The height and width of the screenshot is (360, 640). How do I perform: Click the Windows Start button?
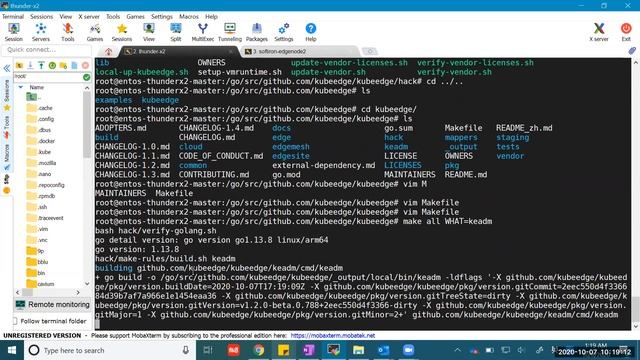pos(11,350)
